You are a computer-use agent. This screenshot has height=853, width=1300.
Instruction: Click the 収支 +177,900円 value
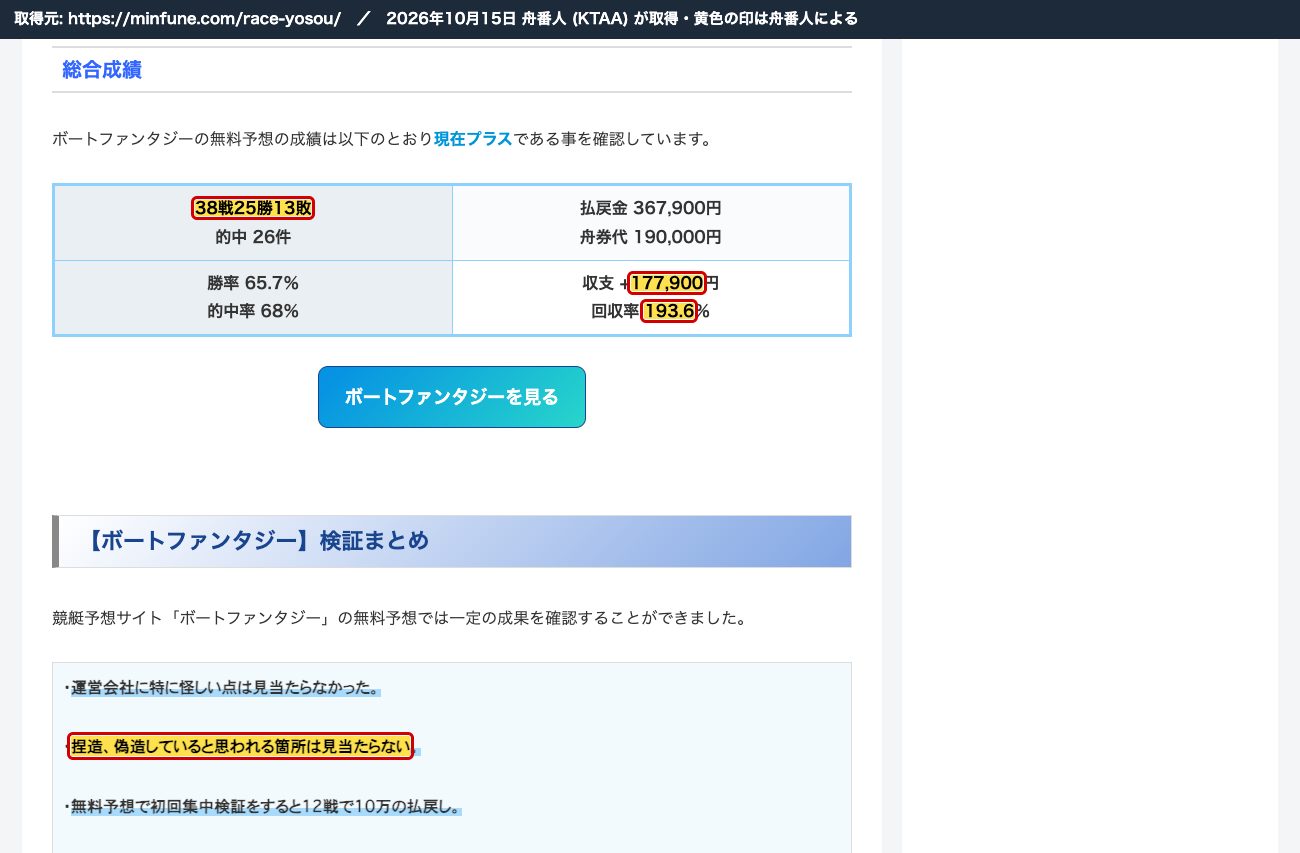tap(651, 283)
